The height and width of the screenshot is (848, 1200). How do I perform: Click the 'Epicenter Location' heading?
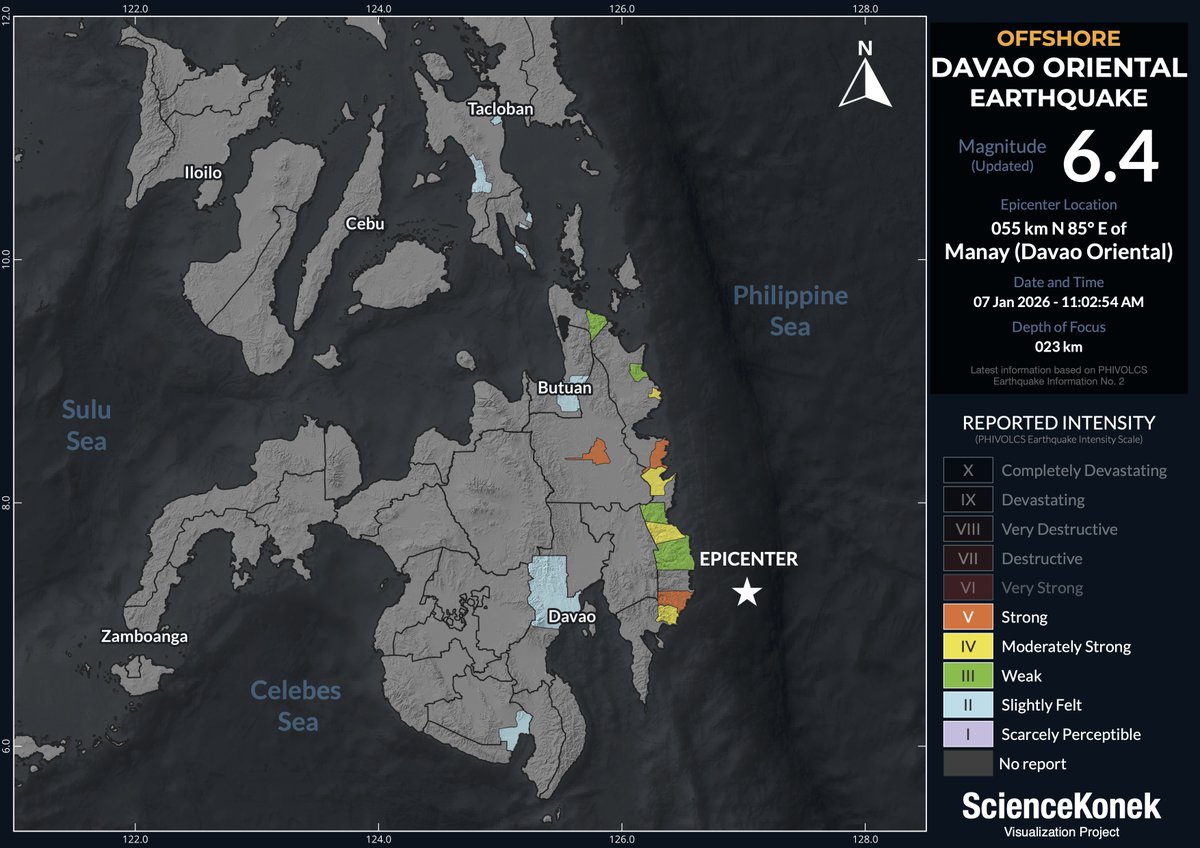coord(1058,205)
